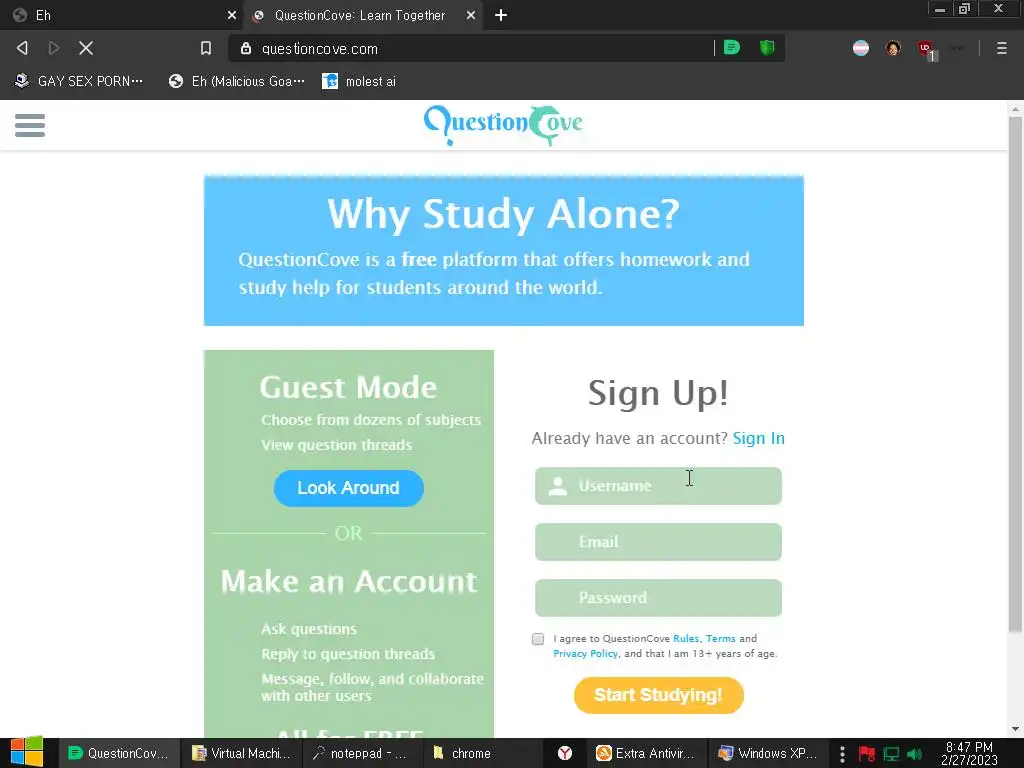Screen dimensions: 1024x768
Task: Select the QuestionCove: Learn Together tab
Action: point(362,15)
